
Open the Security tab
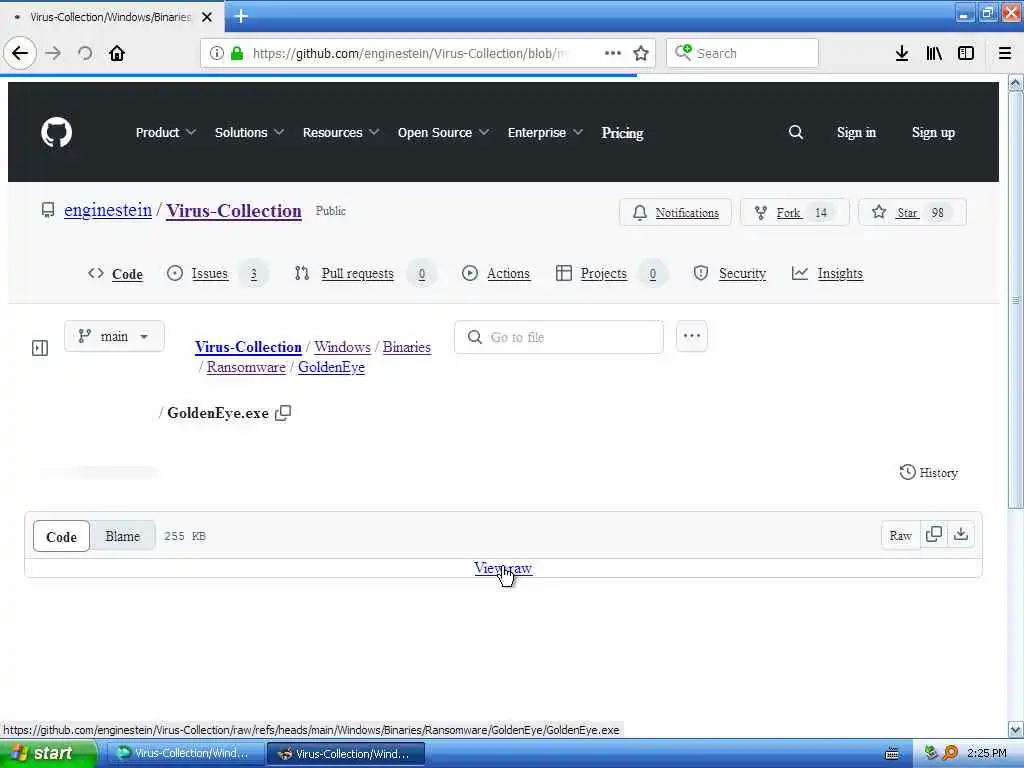click(x=729, y=274)
